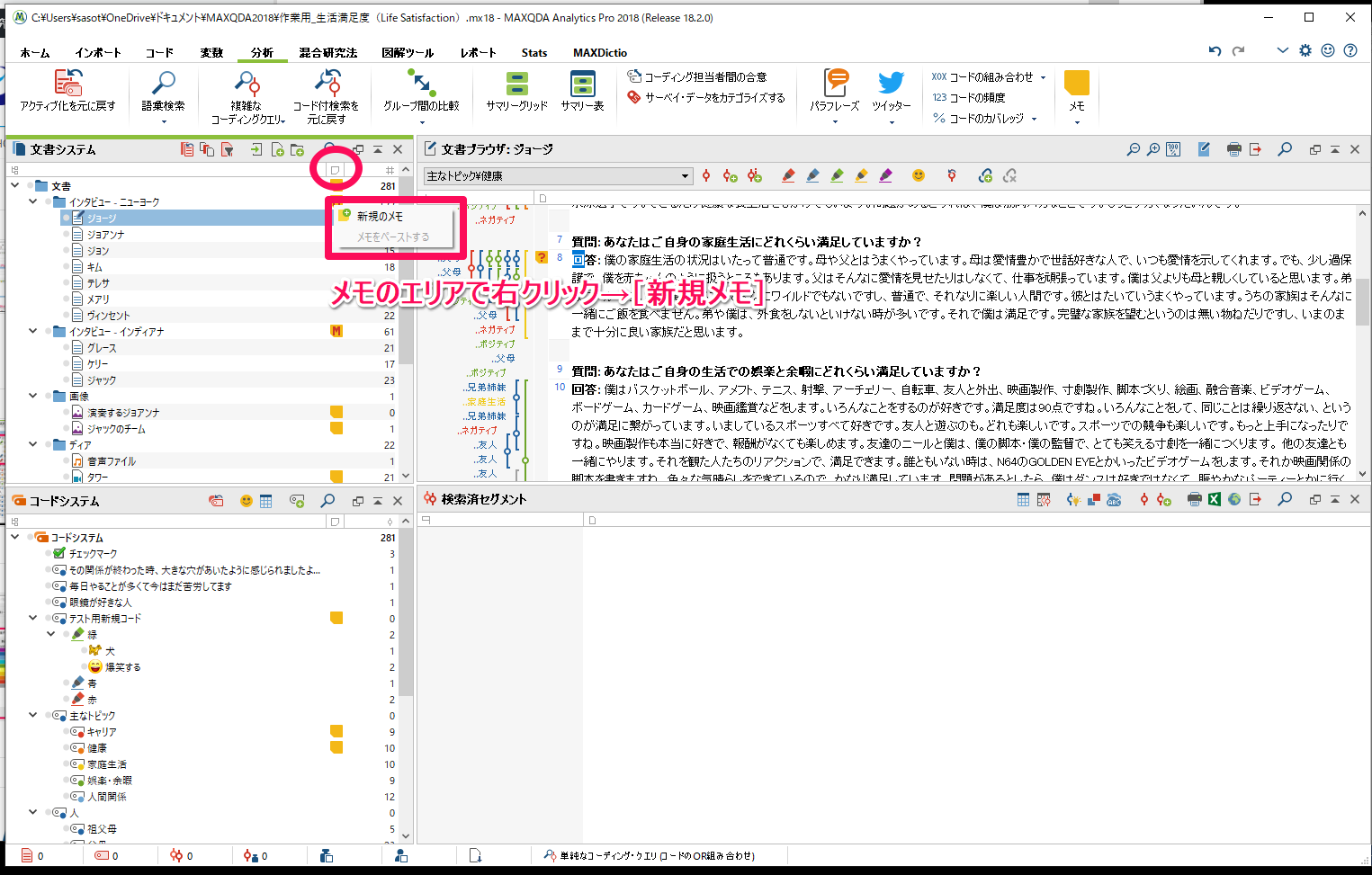Open help question mark icon

tap(1350, 51)
